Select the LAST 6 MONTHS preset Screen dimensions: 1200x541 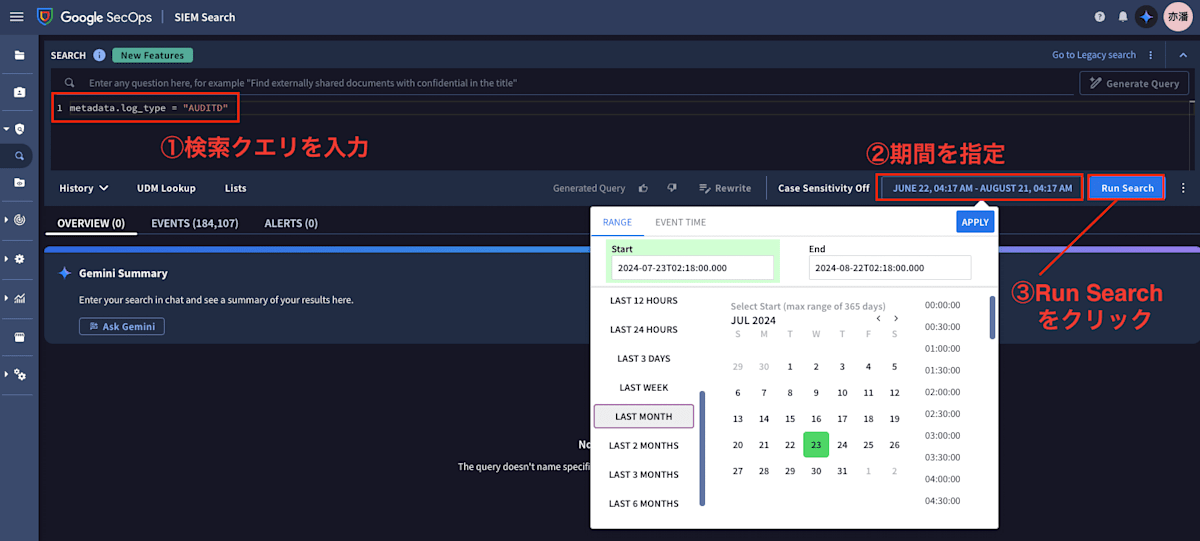click(x=643, y=504)
